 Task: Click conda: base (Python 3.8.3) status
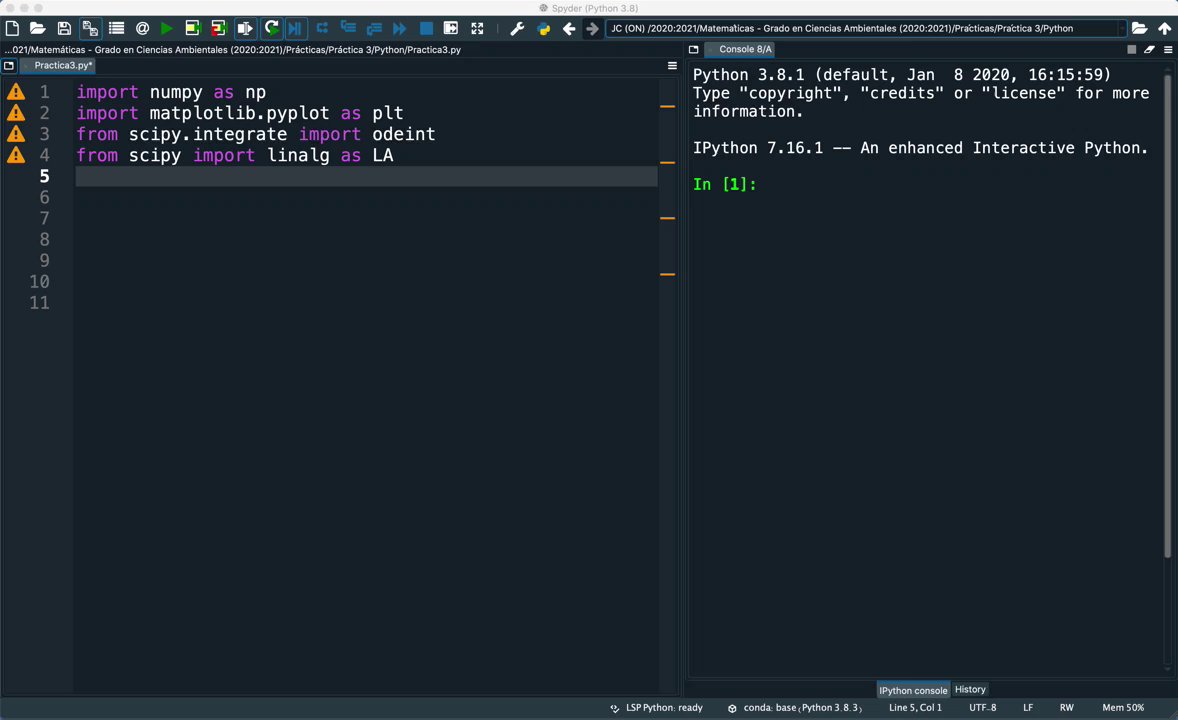[795, 708]
